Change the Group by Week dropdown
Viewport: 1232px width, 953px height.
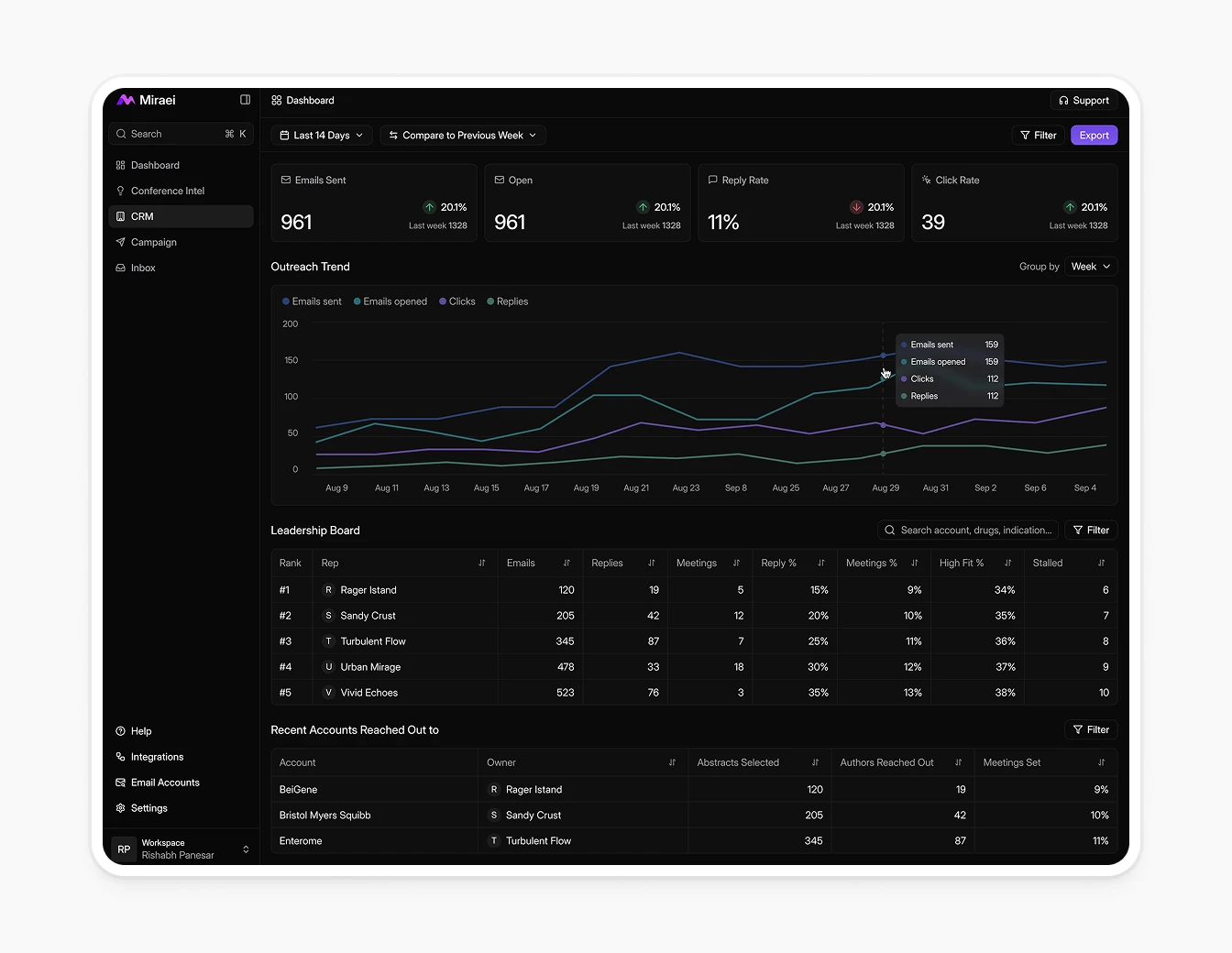point(1089,267)
